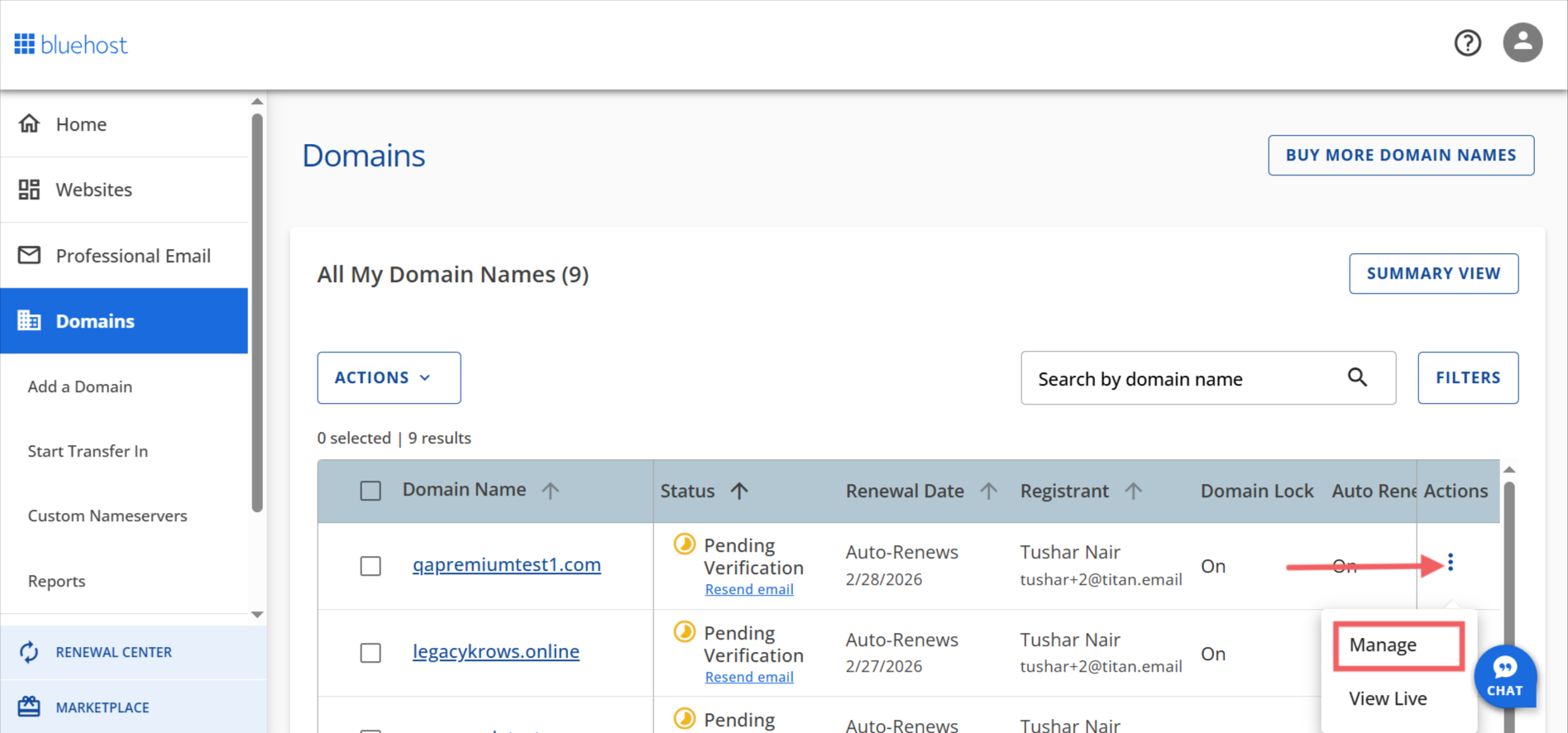Open the help question mark icon
Image resolution: width=1568 pixels, height=733 pixels.
click(x=1468, y=43)
